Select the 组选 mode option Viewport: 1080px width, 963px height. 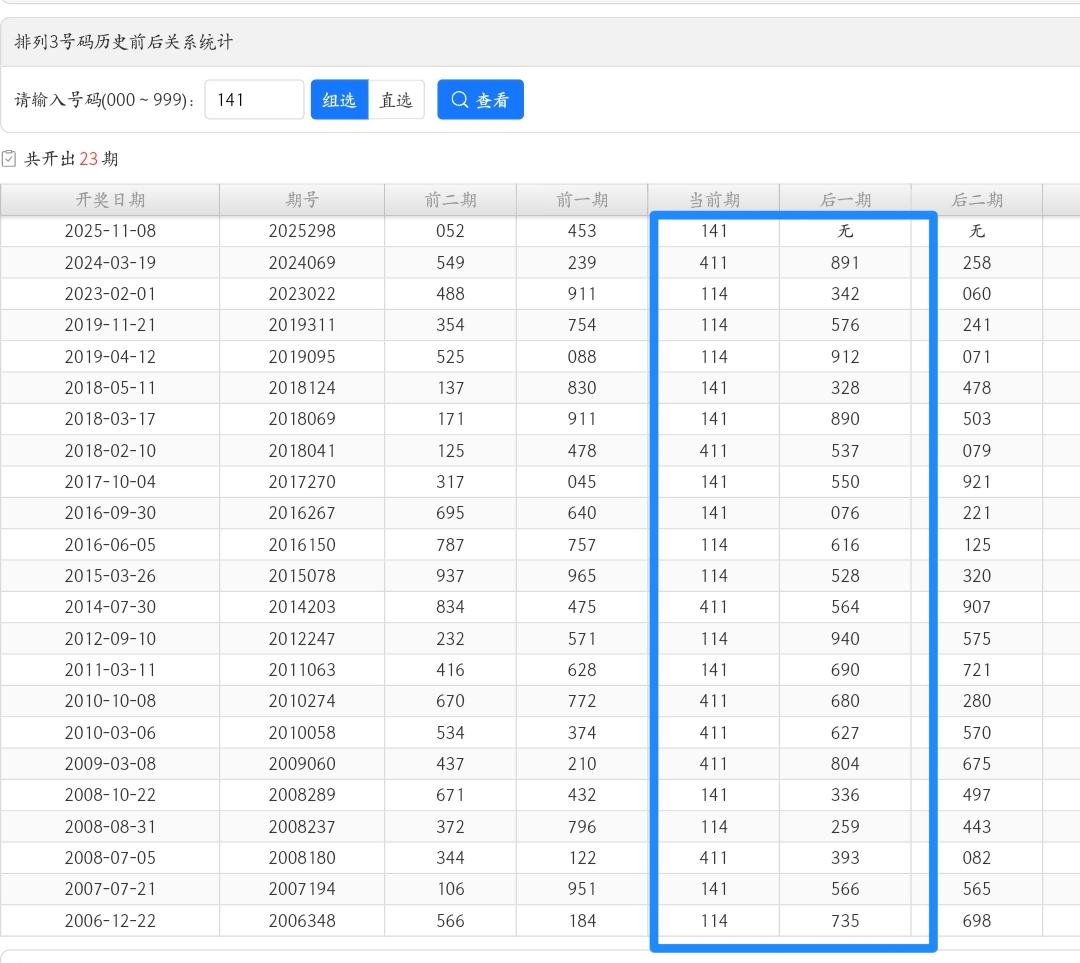(x=339, y=100)
